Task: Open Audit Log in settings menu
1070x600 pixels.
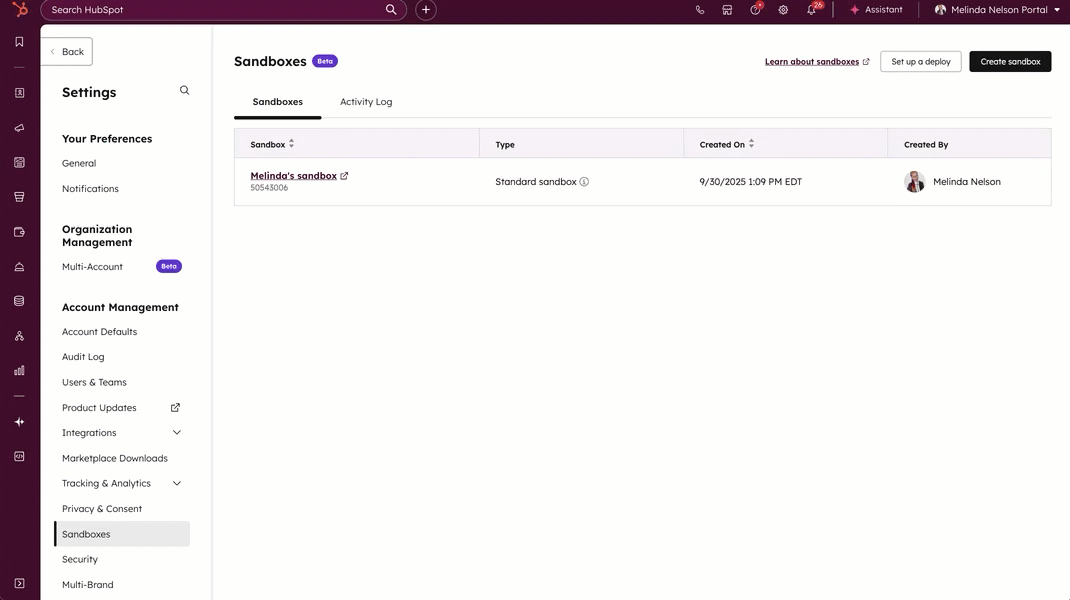Action: pyautogui.click(x=83, y=357)
